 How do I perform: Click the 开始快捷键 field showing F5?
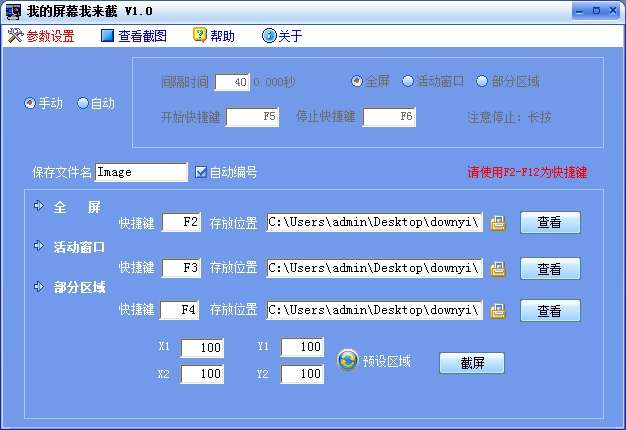[252, 117]
